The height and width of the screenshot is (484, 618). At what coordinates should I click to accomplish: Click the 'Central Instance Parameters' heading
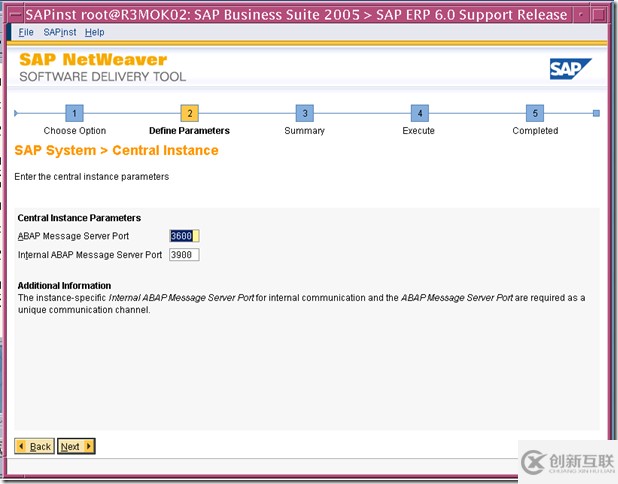click(79, 218)
